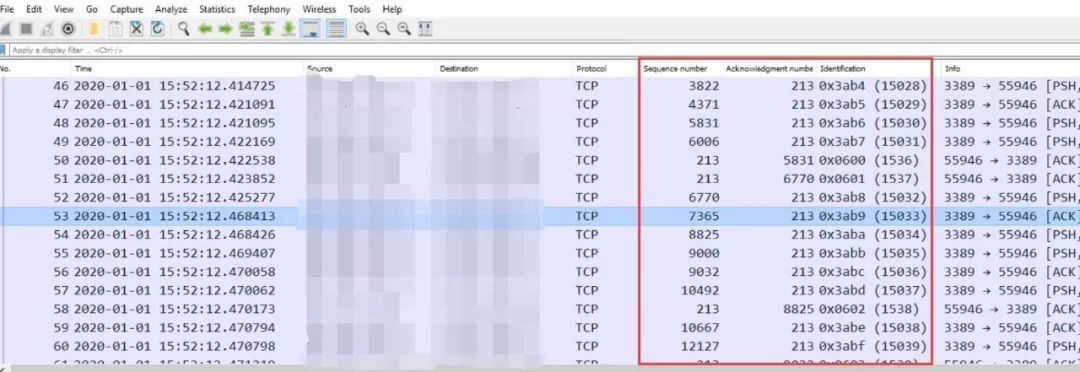Jump to the last packet
Image resolution: width=1080 pixels, height=372 pixels.
(289, 29)
